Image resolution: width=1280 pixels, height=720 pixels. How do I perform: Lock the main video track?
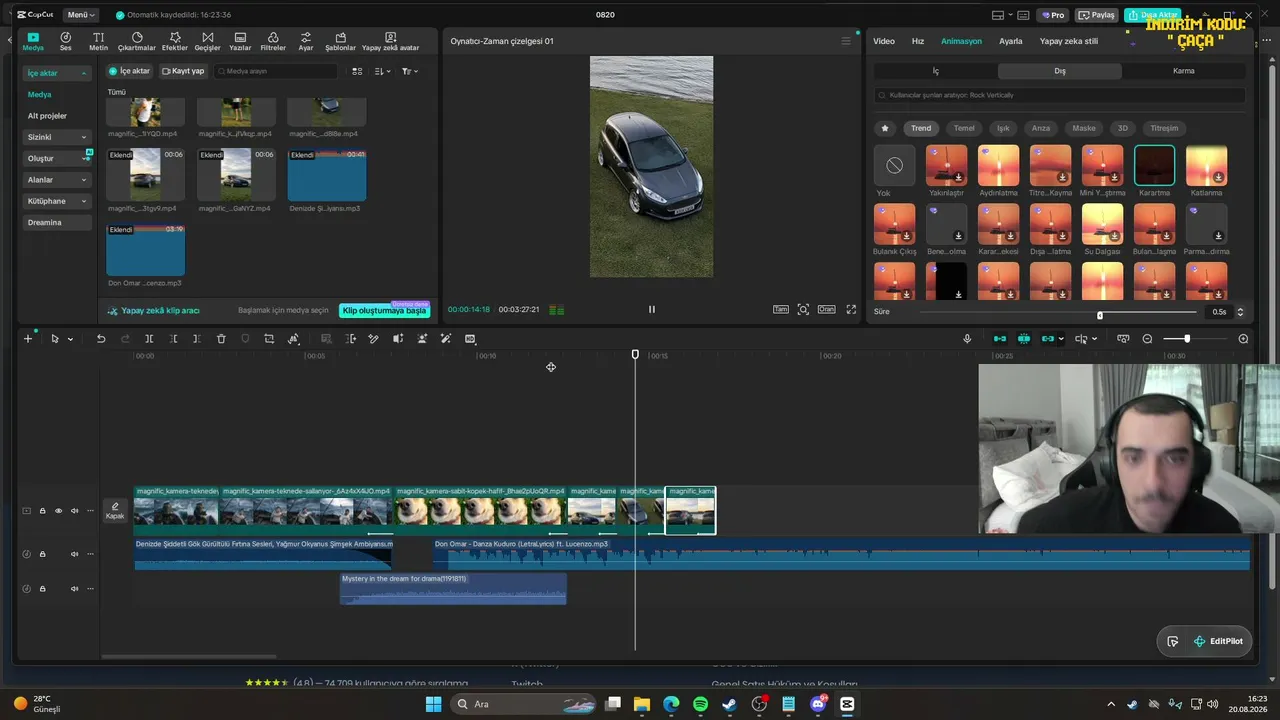pos(42,511)
